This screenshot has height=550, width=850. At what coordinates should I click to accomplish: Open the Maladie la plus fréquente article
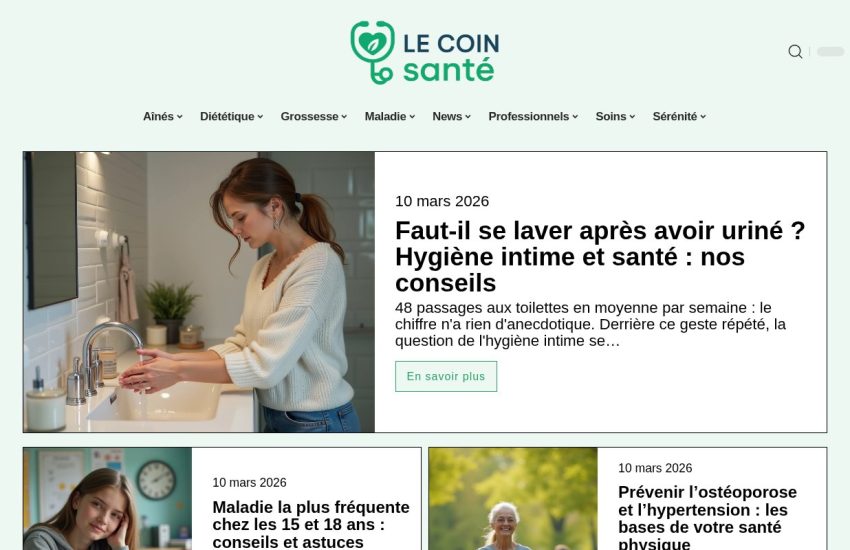tap(311, 524)
